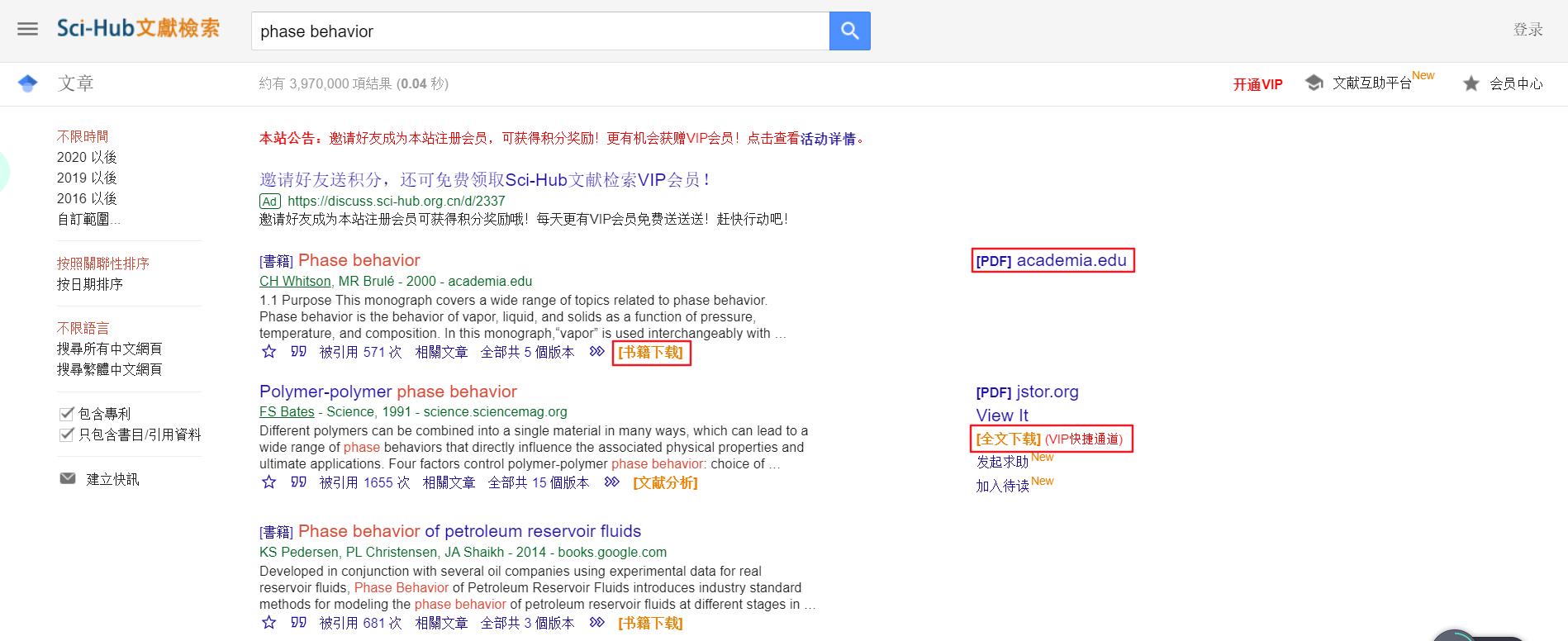Open 相關文章 for Polymer-polymer result
Screen dimensions: 1568x641
pyautogui.click(x=449, y=482)
